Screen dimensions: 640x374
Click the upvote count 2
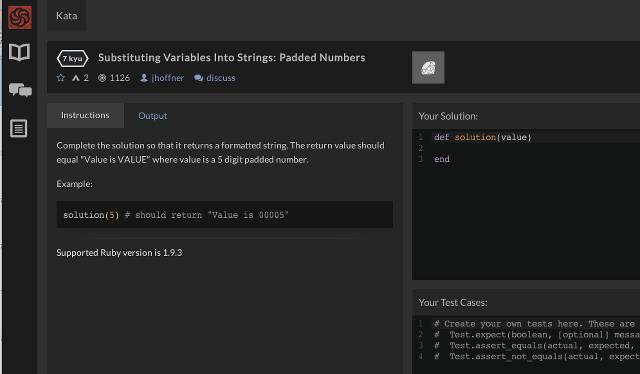coord(86,78)
